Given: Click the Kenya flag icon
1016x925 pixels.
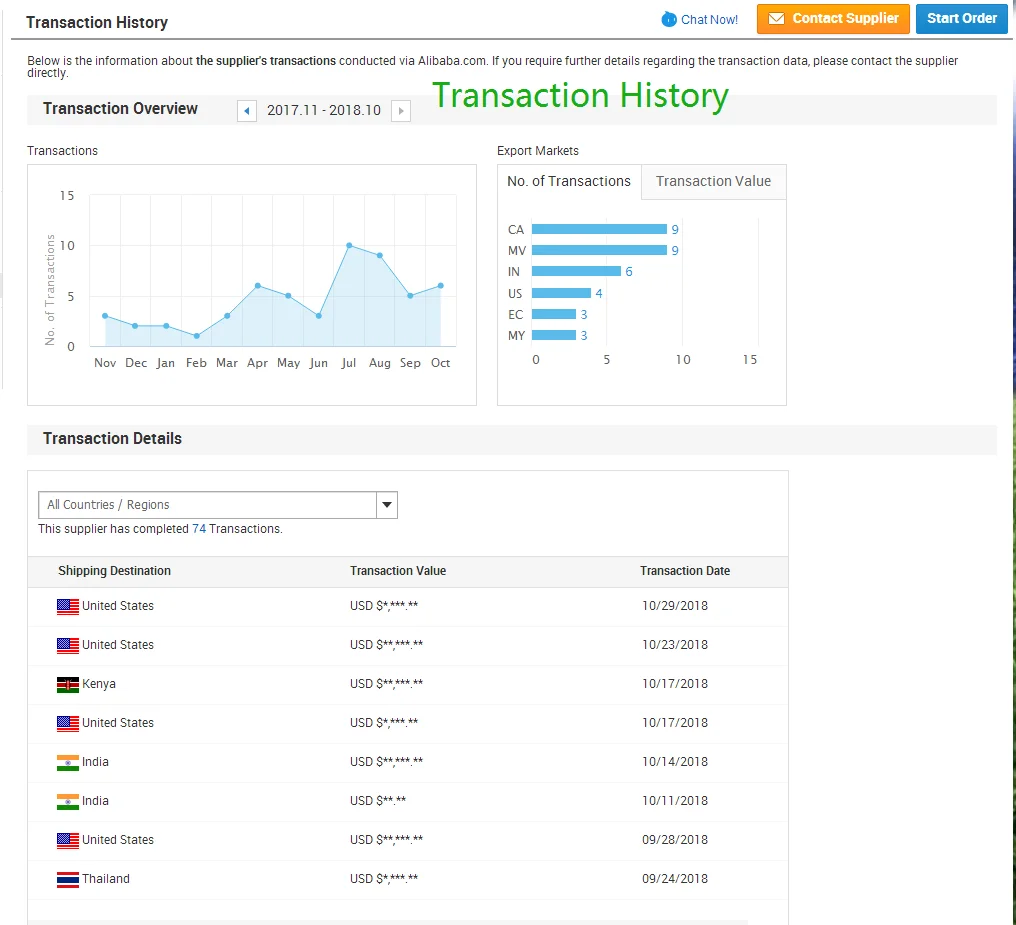Looking at the screenshot, I should pyautogui.click(x=68, y=685).
